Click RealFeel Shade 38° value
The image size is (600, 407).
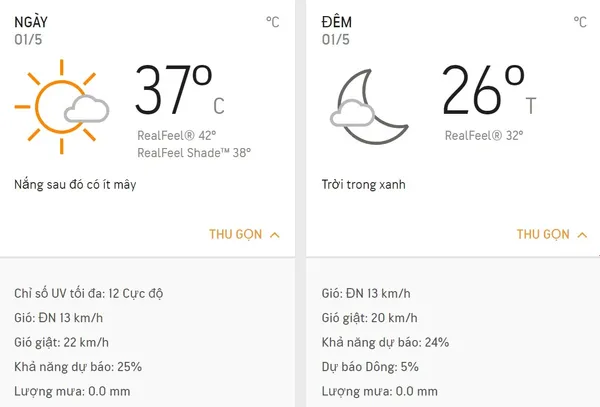coord(194,153)
